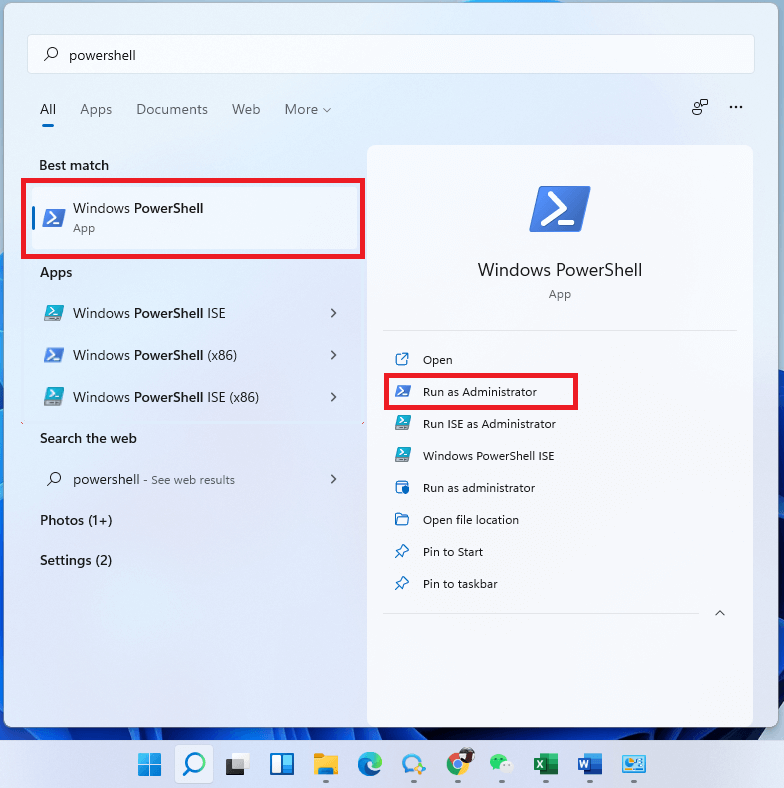
Task: Collapse the action list with chevron
Action: [x=719, y=613]
